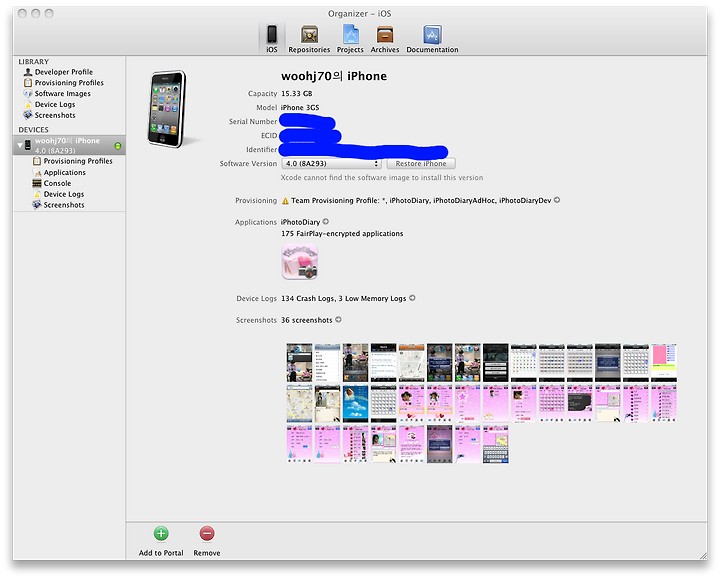The image size is (720, 579).
Task: Click the Model value iPhone 3GS
Action: [x=300, y=107]
